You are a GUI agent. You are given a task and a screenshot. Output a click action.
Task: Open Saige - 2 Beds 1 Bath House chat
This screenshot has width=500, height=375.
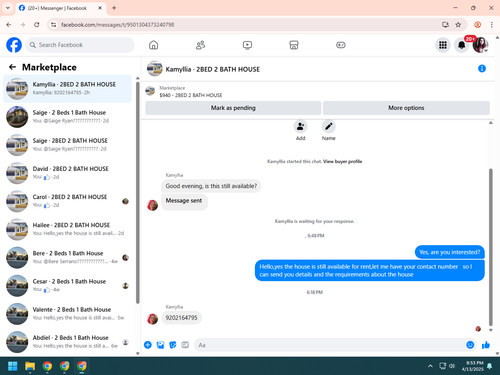click(67, 117)
